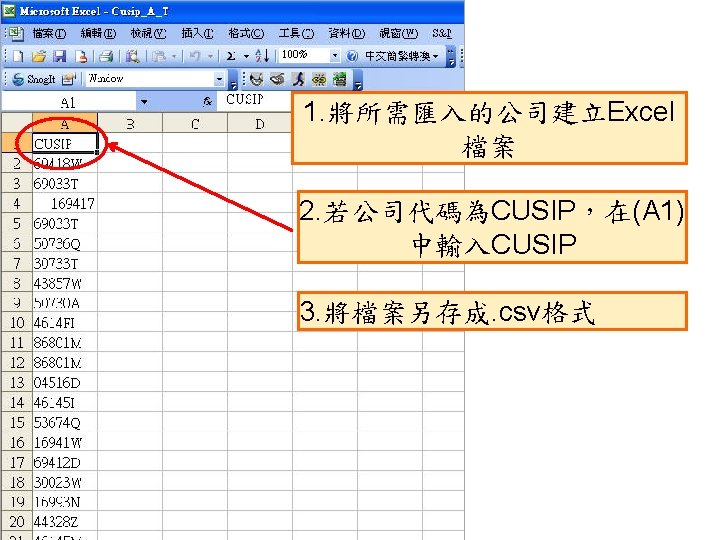Select cell A1 containing CUSIP
This screenshot has width=720, height=540.
65,143
